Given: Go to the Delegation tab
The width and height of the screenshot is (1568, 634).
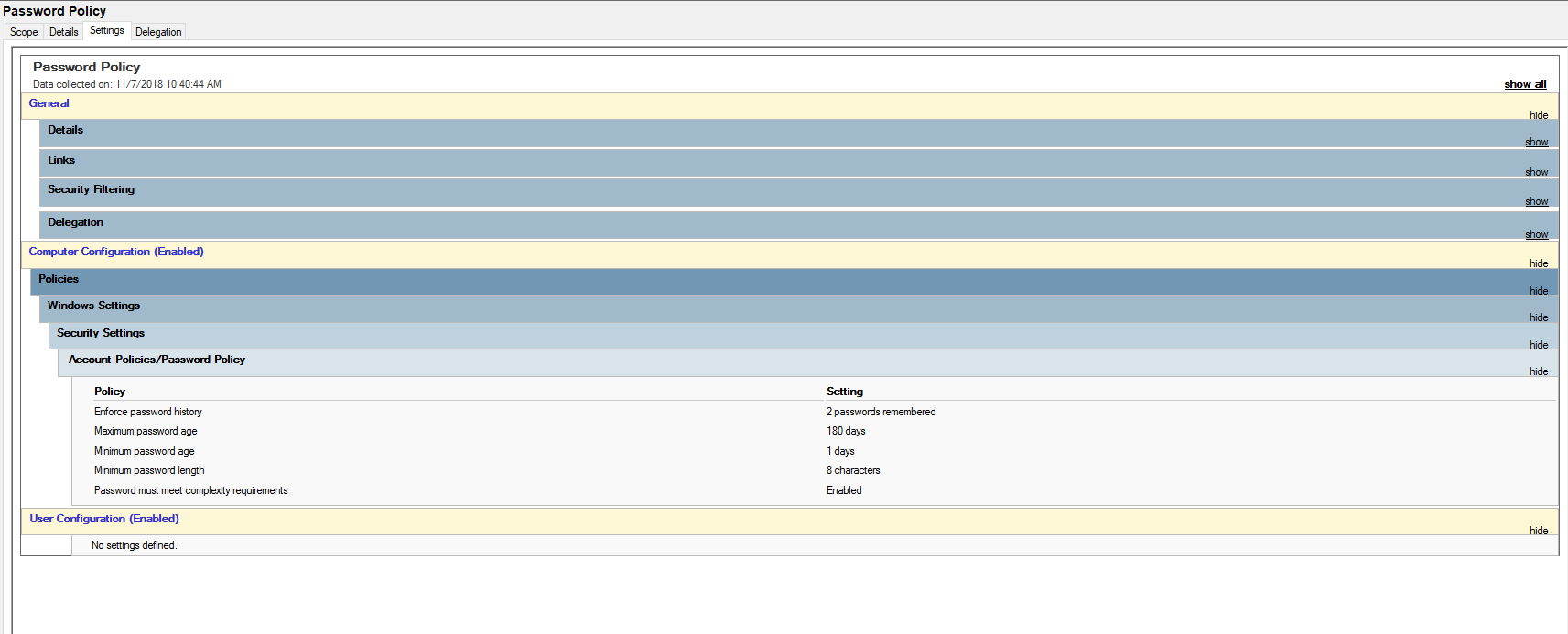Looking at the screenshot, I should pyautogui.click(x=158, y=32).
